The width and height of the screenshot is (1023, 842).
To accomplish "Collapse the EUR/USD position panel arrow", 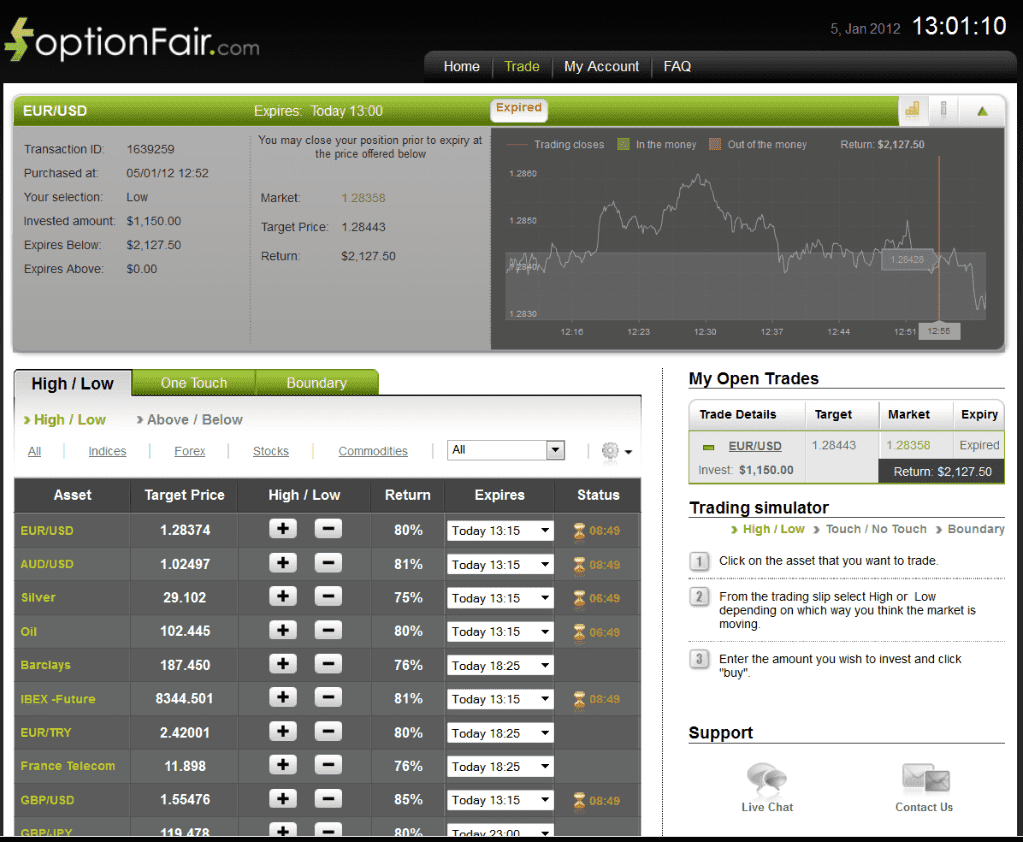I will click(x=982, y=111).
